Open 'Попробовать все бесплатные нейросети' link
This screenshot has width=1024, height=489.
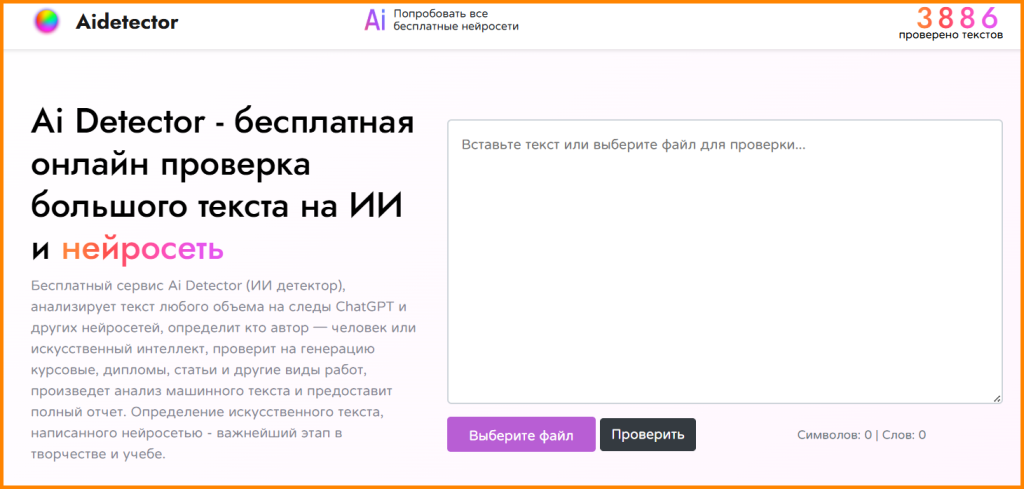[456, 20]
